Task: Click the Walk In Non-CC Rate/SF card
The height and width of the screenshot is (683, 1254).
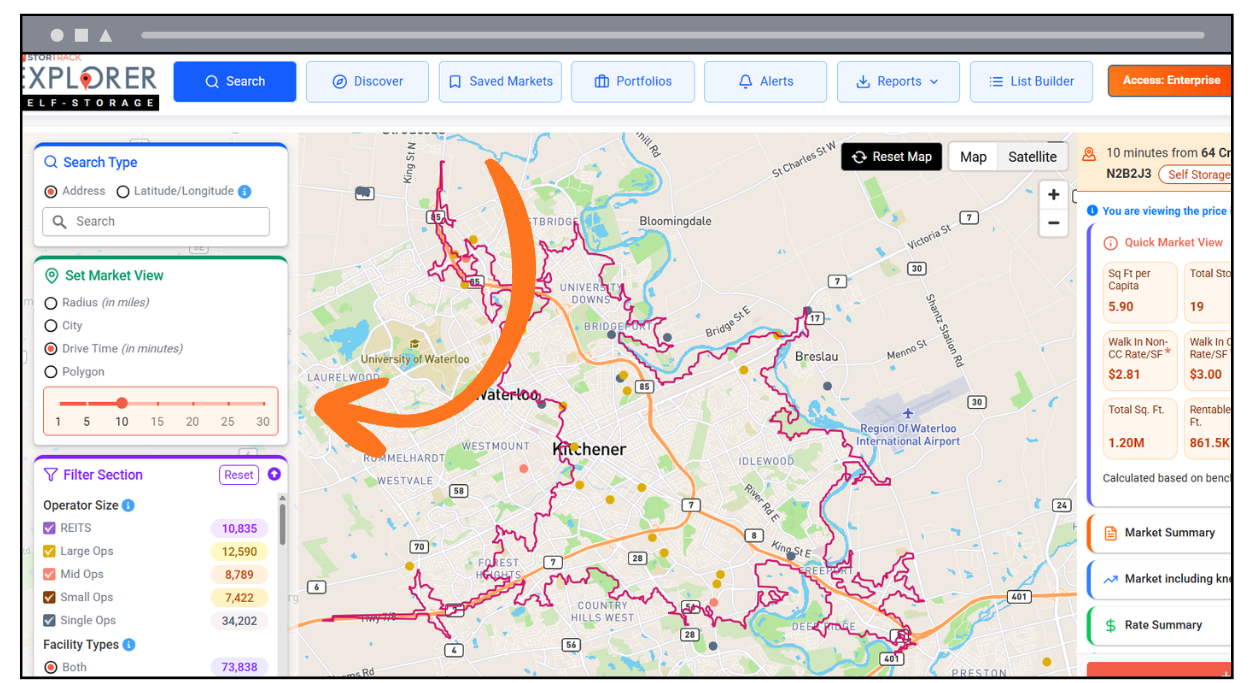Action: (1139, 360)
